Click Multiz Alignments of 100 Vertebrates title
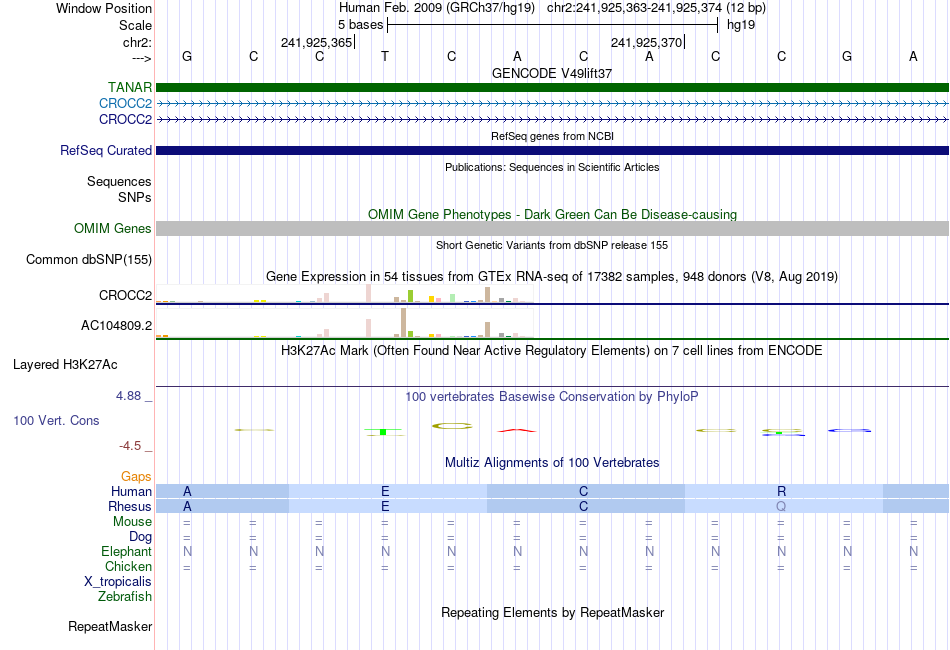Screen dimensions: 950x650 click(552, 463)
